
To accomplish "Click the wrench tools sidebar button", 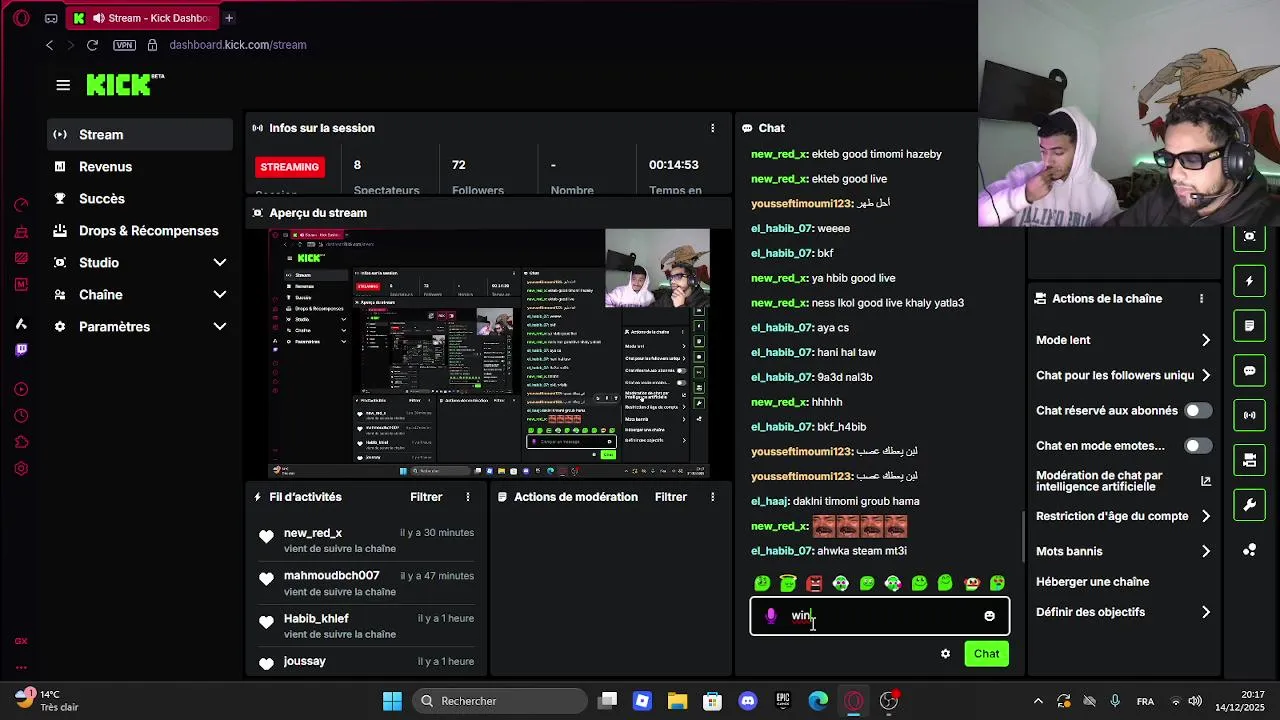I will 1249,505.
